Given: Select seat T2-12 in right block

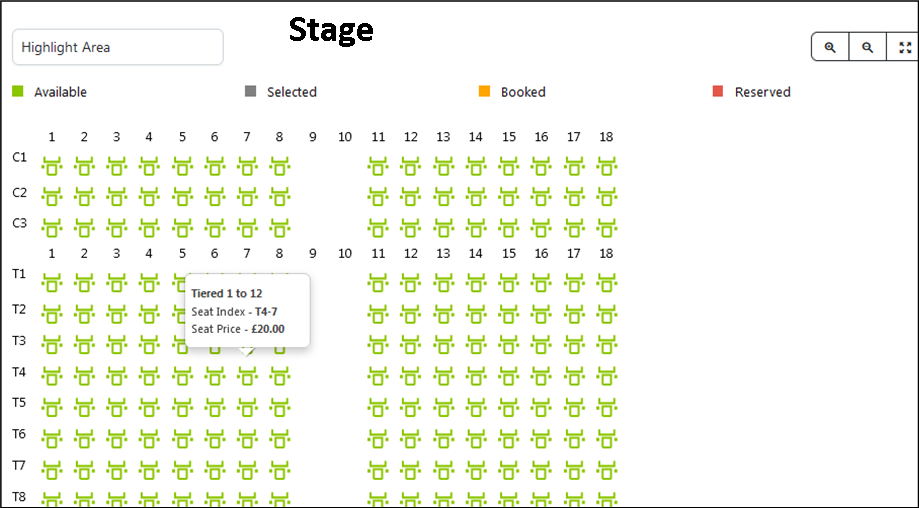Looking at the screenshot, I should click(x=410, y=314).
